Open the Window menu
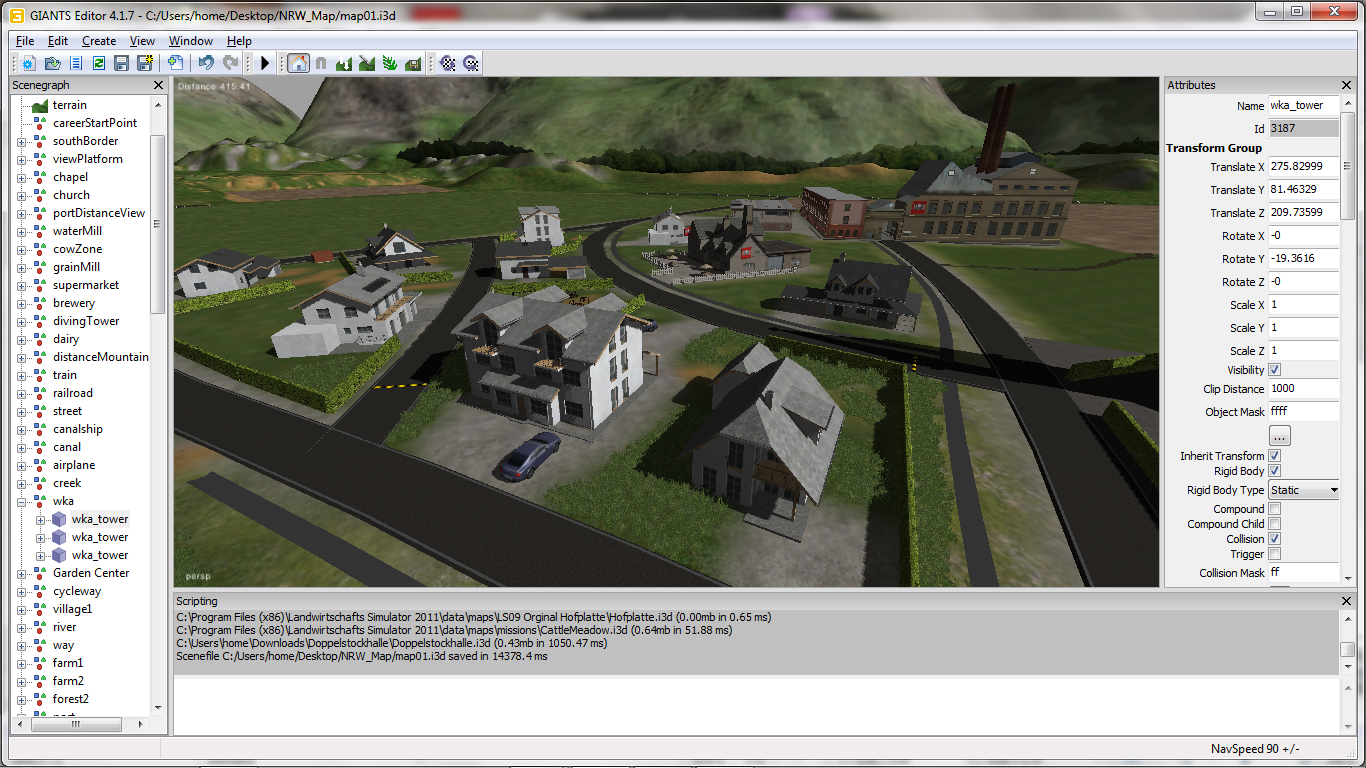The width and height of the screenshot is (1366, 768). pos(190,41)
